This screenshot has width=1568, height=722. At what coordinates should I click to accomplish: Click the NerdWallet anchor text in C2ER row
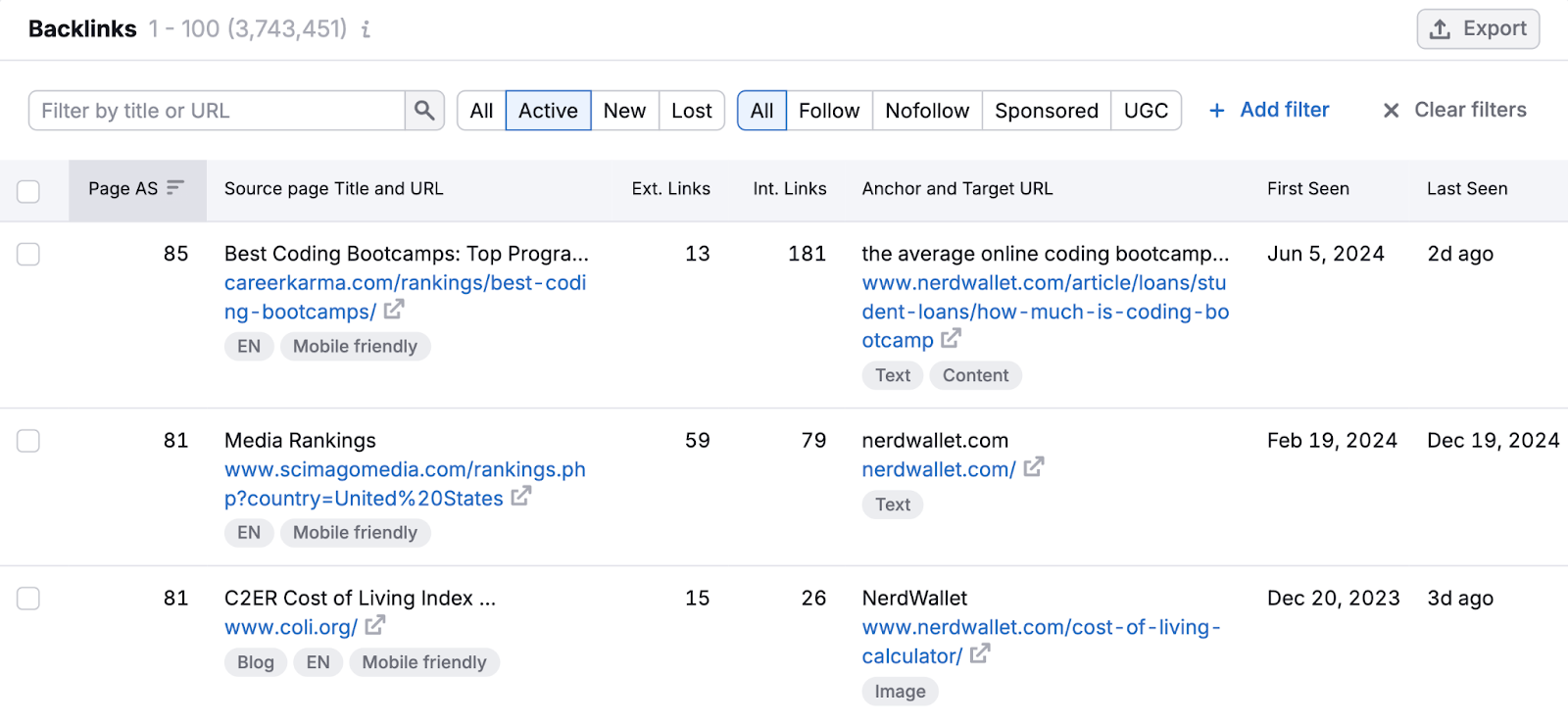[914, 598]
